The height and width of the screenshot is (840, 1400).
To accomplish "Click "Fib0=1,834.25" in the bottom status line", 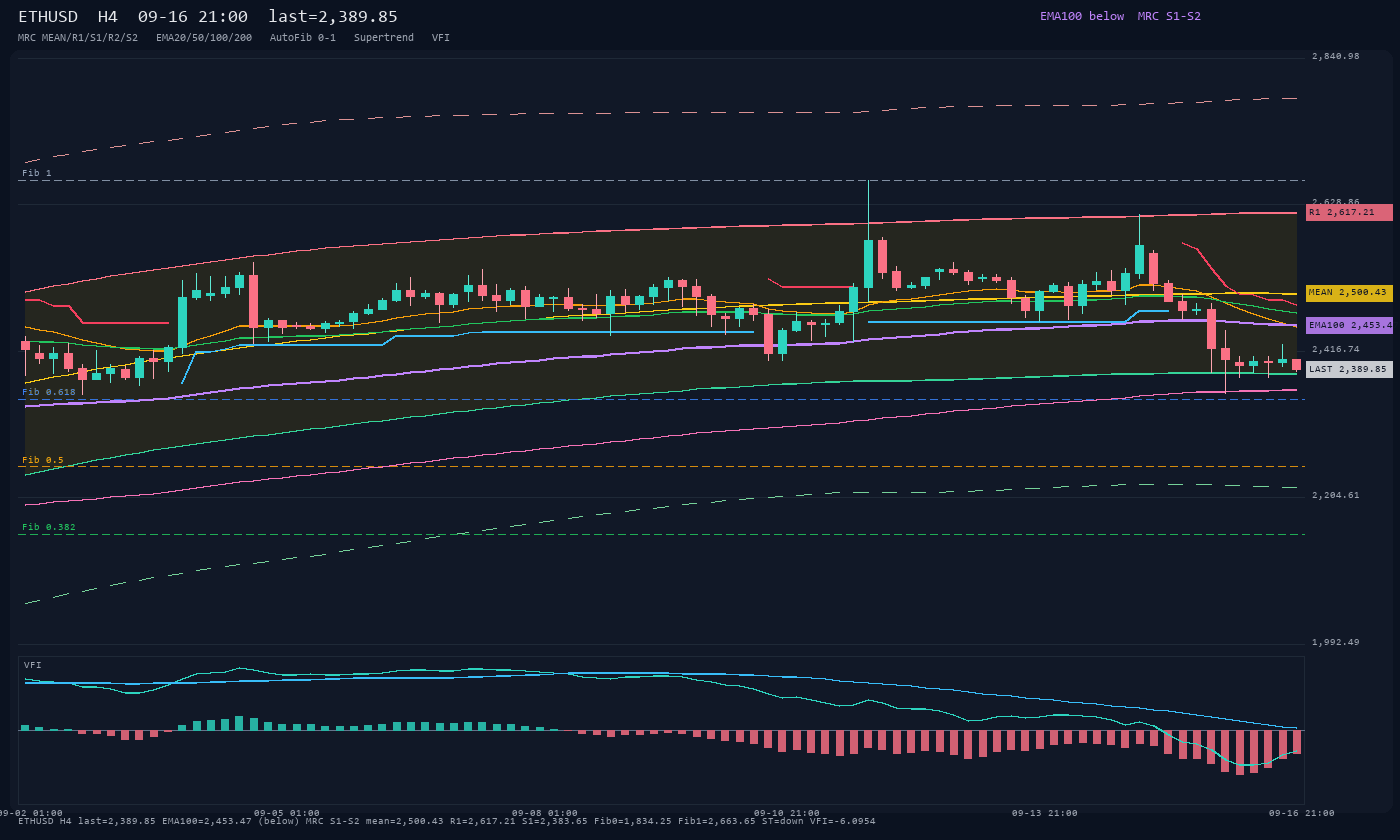I will [x=636, y=821].
